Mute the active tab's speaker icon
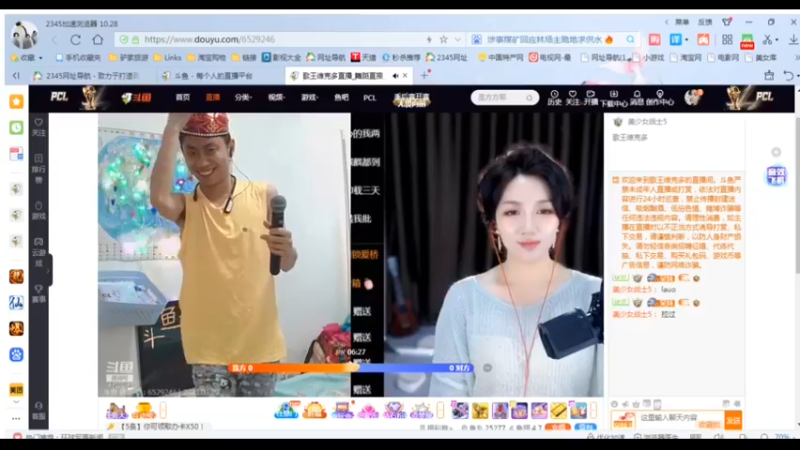 [x=395, y=76]
